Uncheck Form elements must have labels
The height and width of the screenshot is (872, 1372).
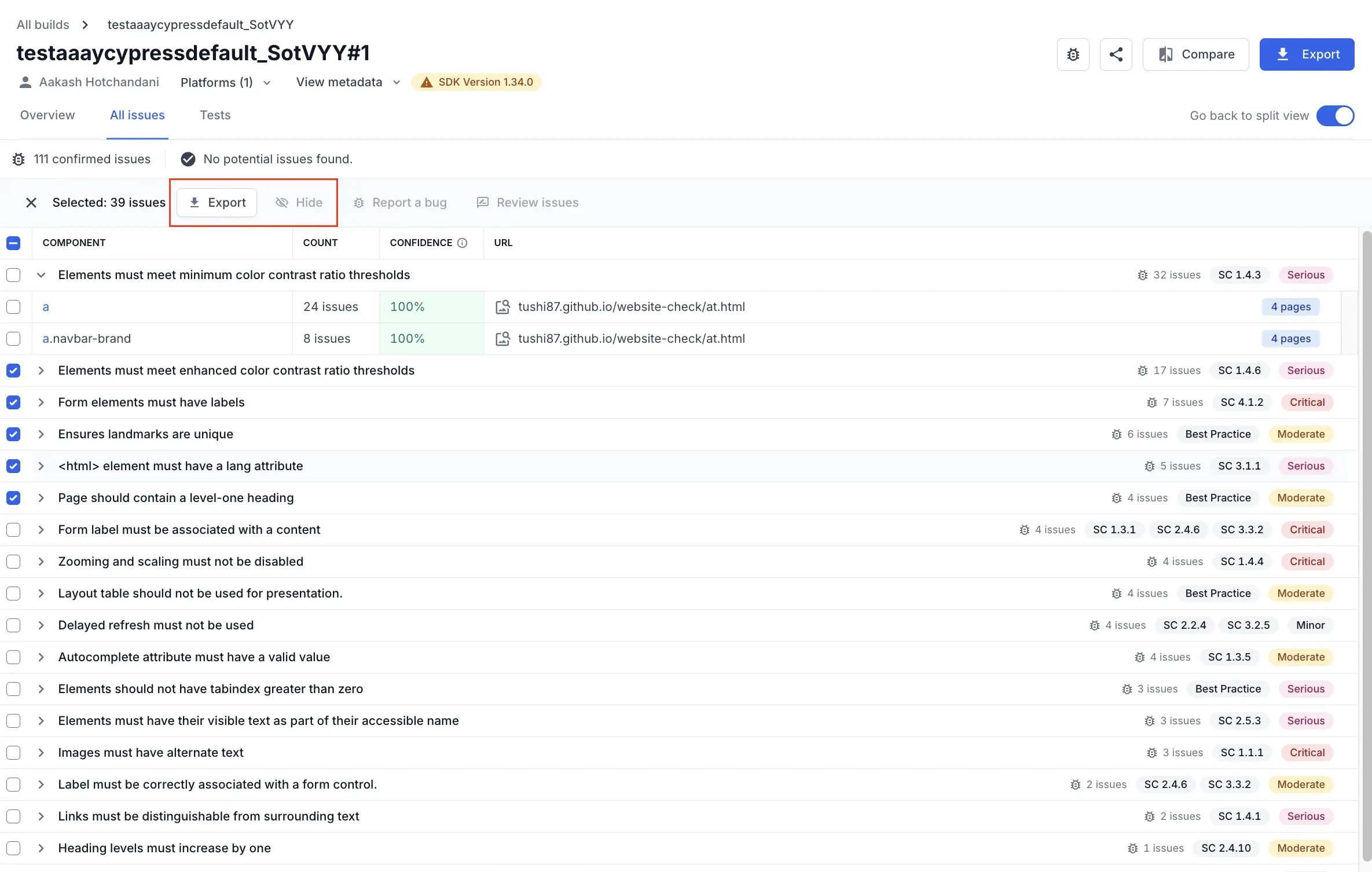click(13, 402)
